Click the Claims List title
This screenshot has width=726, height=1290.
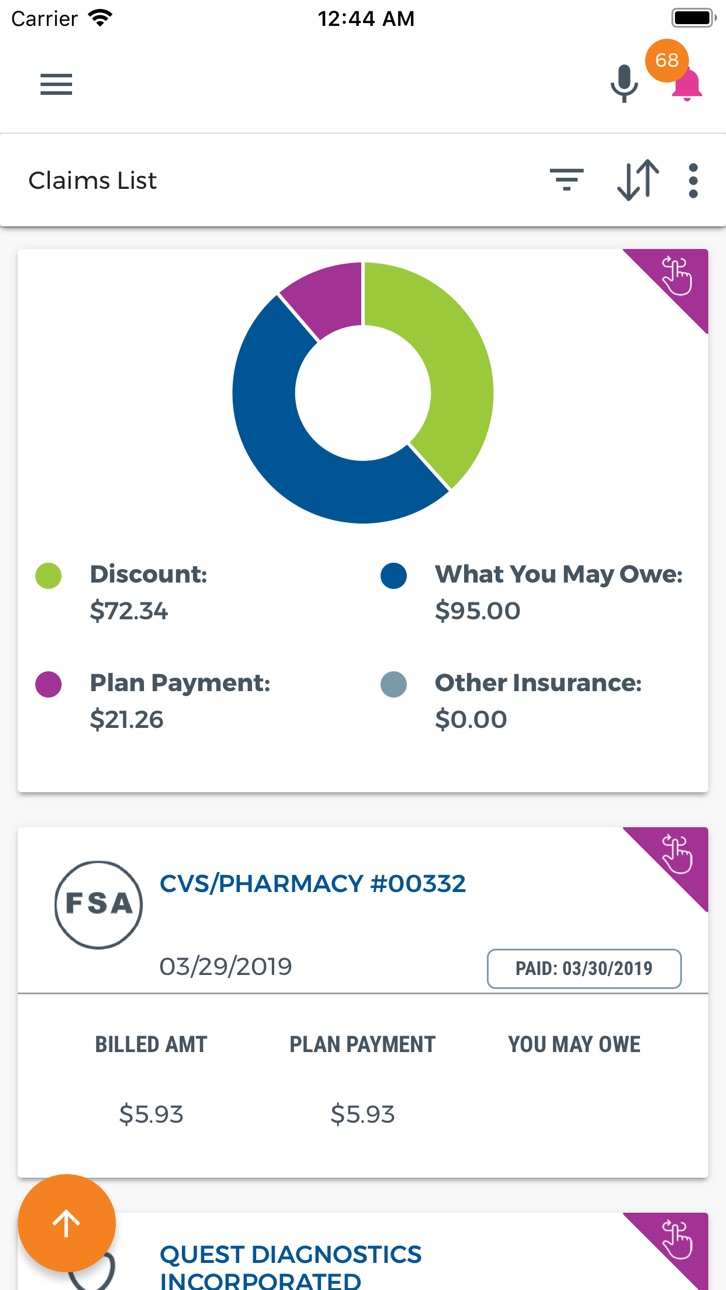(93, 181)
